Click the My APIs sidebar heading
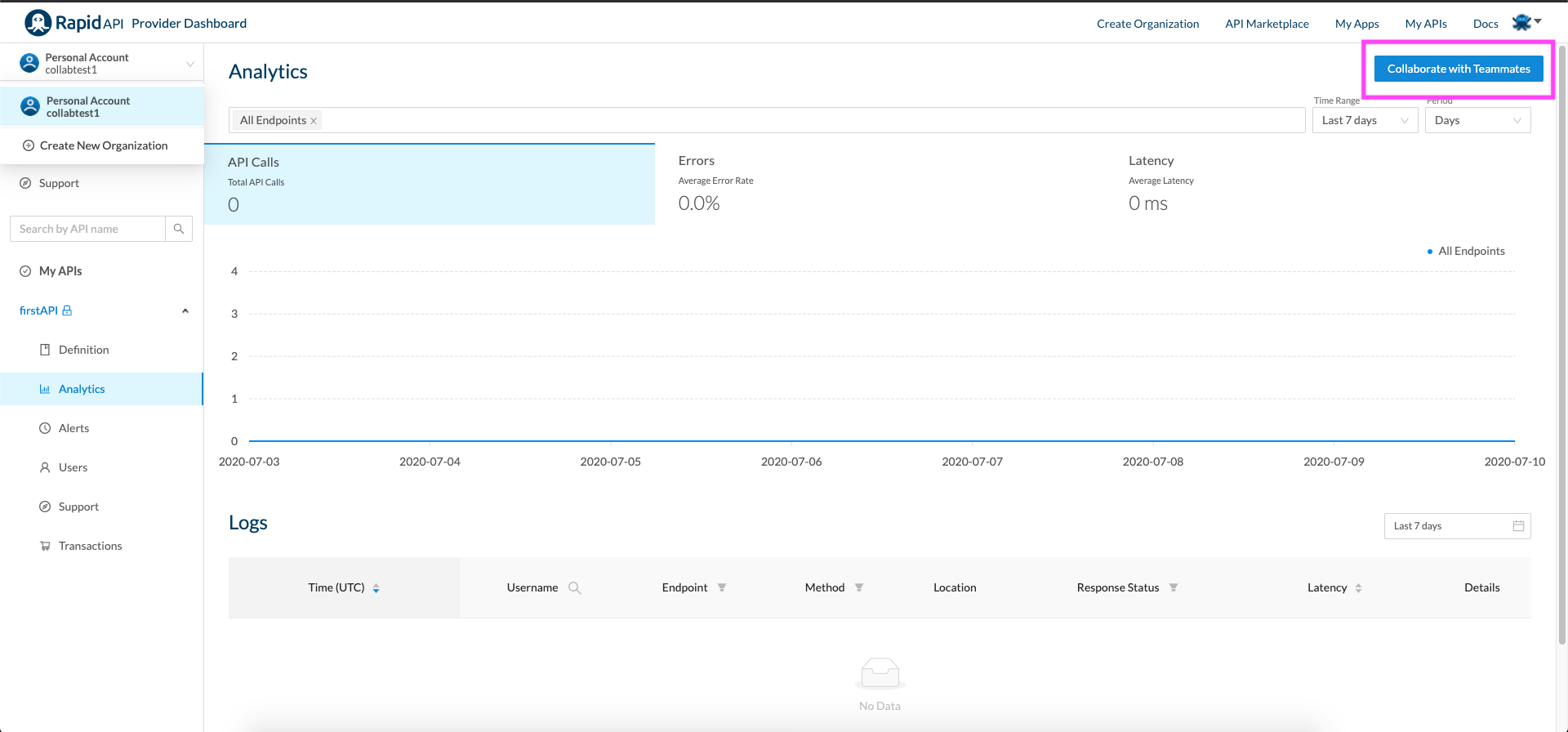The width and height of the screenshot is (1568, 732). coord(60,271)
